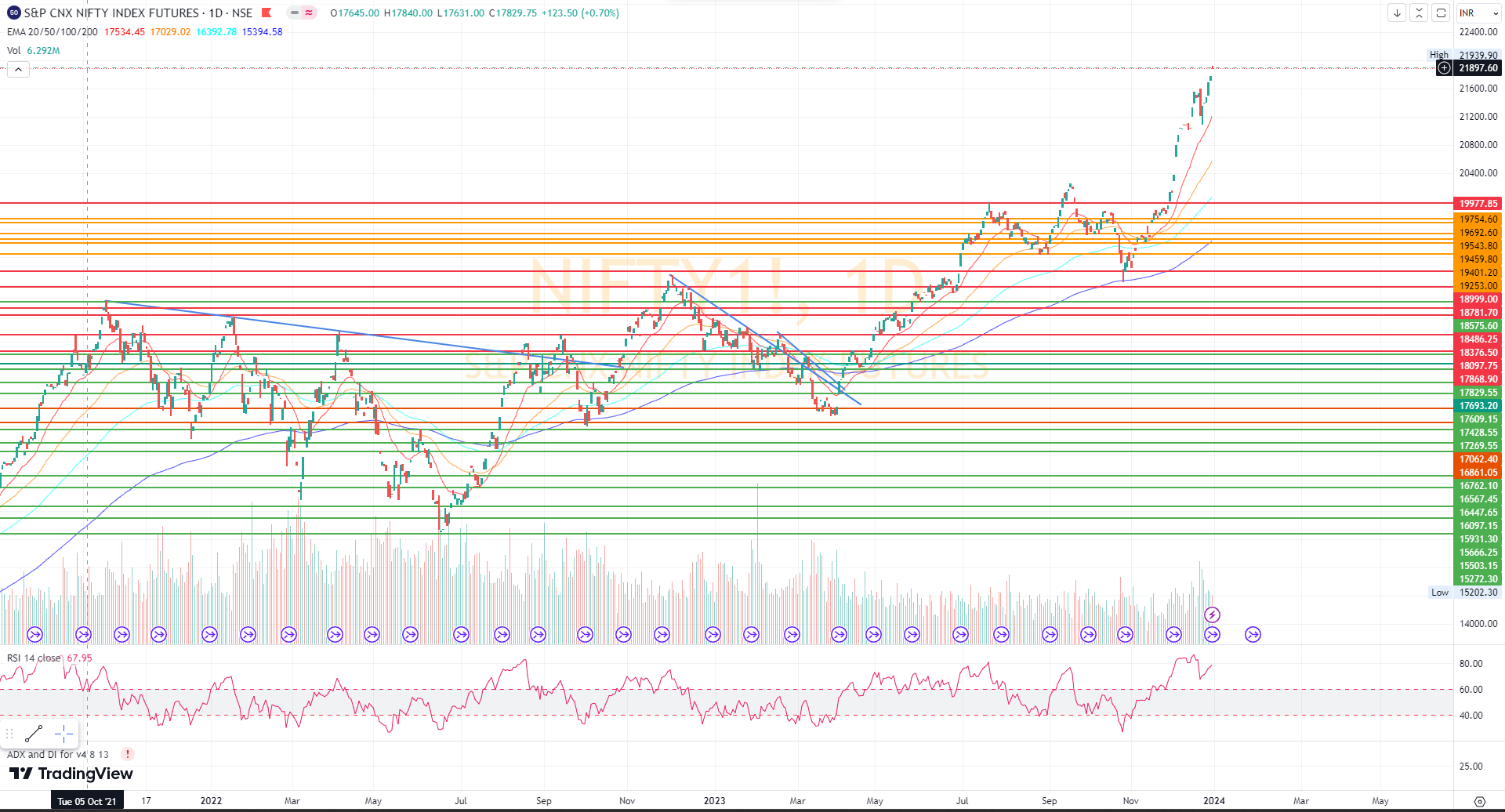Viewport: 1505px width, 812px height.
Task: Click the High 21939.90 price label
Action: pyautogui.click(x=1463, y=55)
